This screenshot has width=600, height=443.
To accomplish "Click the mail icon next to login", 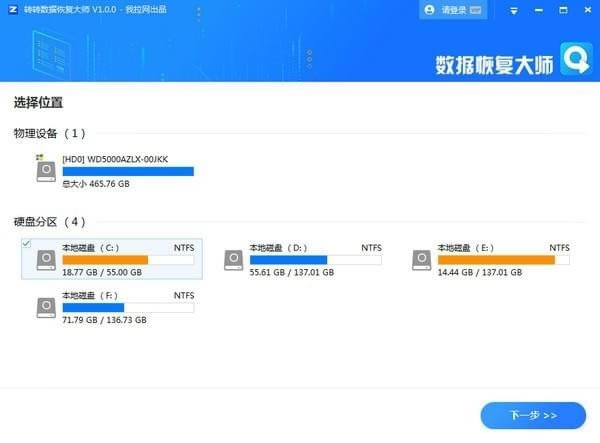I will click(x=475, y=10).
